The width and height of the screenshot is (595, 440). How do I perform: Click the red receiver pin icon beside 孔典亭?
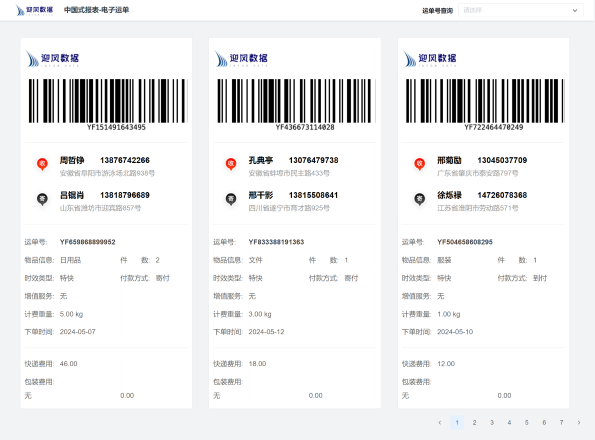[231, 164]
